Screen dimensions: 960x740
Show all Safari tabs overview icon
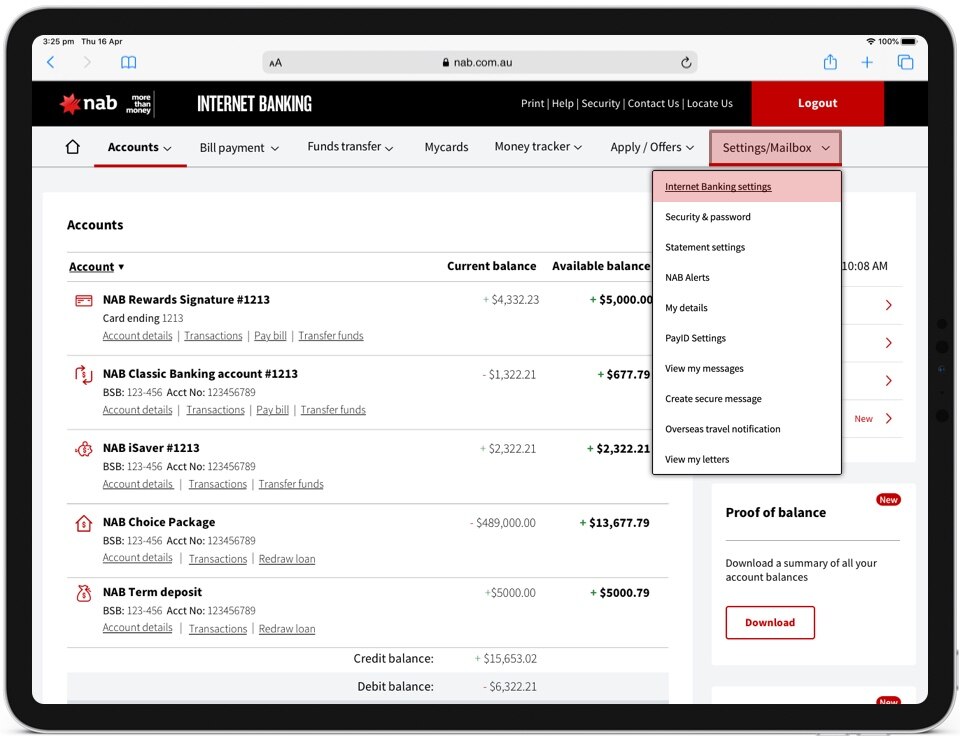point(905,62)
